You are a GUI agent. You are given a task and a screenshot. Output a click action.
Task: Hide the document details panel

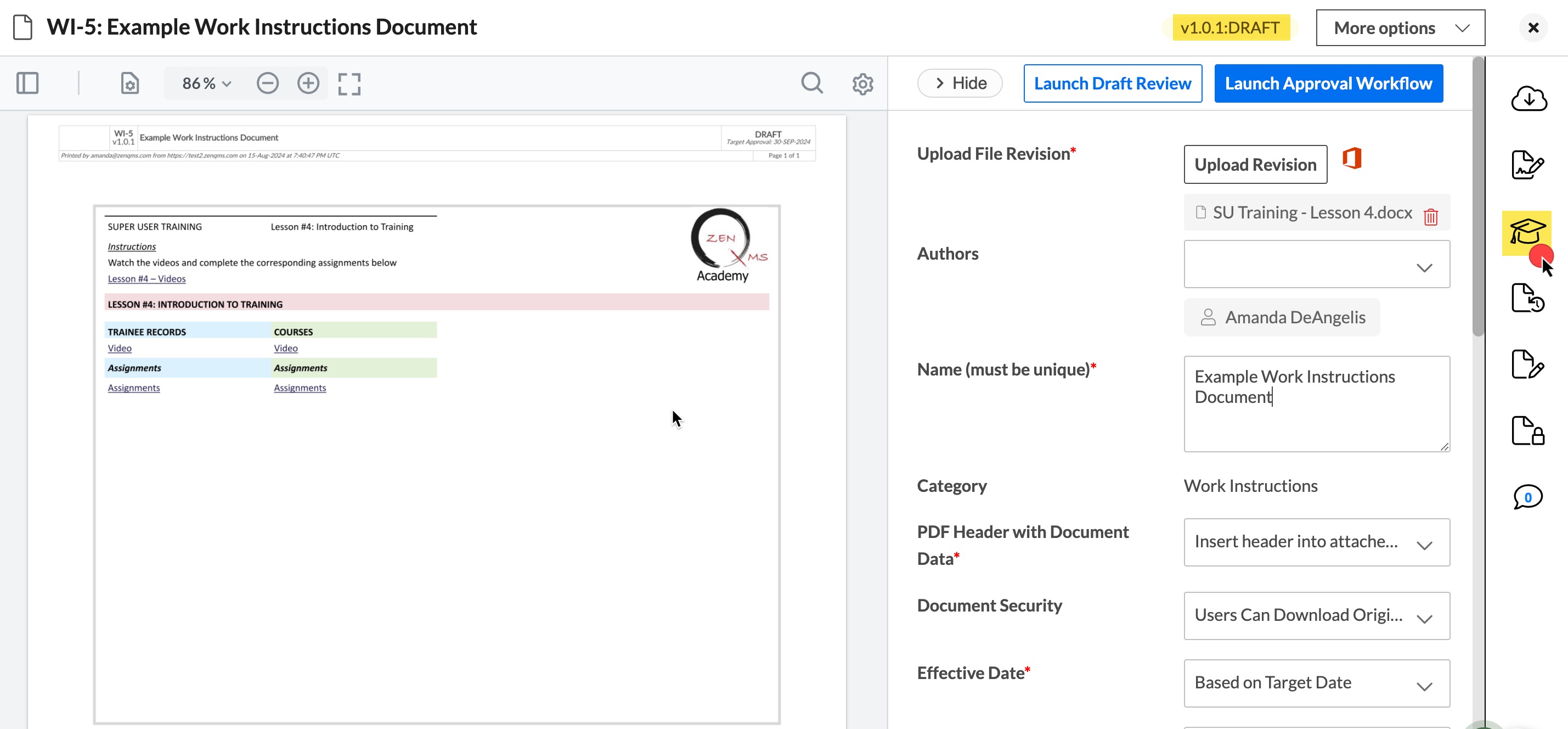click(x=960, y=83)
